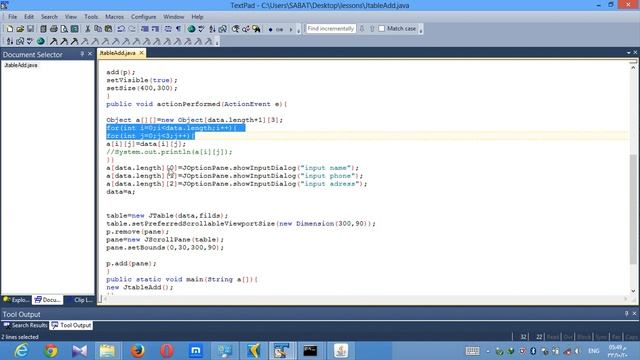
Task: Undo the last edit
Action: [x=121, y=29]
